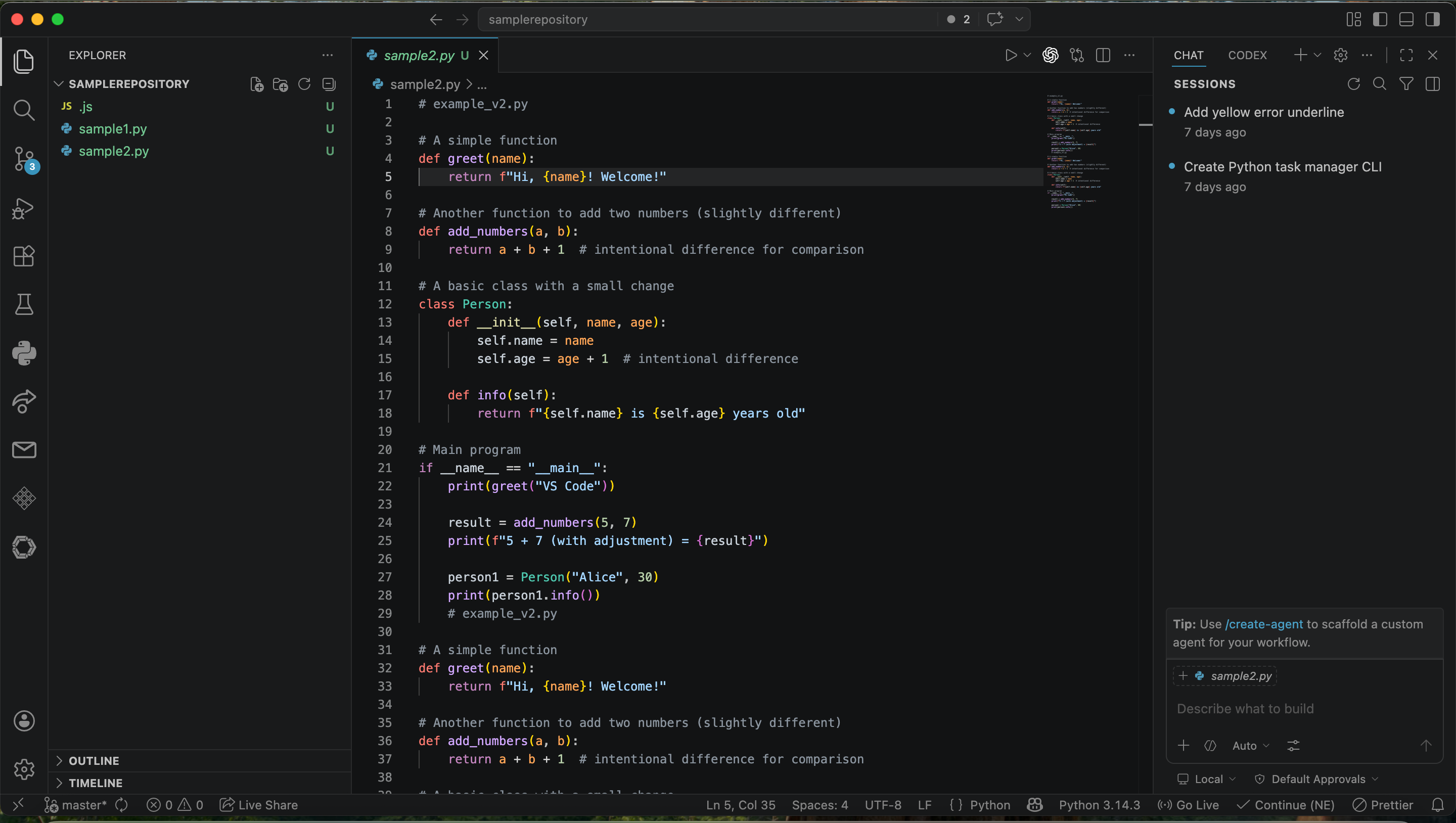Click the Describe what to build input field
This screenshot has width=1456, height=823.
point(1303,708)
